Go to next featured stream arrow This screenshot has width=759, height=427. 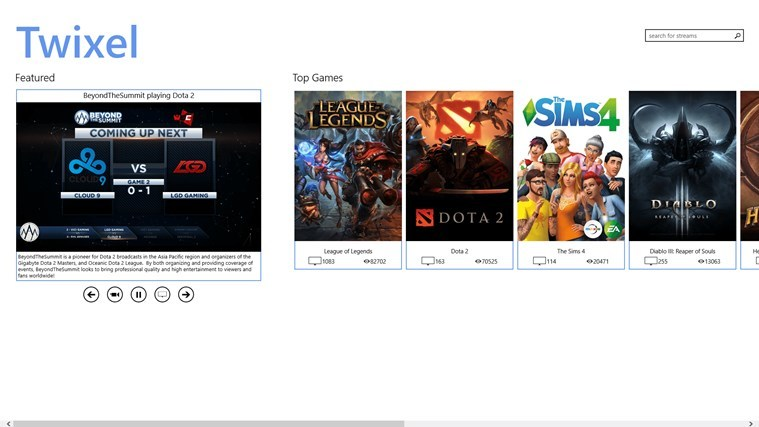tap(186, 294)
